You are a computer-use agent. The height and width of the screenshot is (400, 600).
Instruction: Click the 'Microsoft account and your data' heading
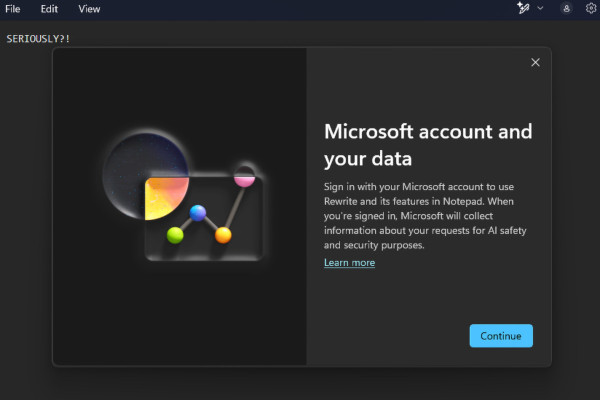click(428, 145)
